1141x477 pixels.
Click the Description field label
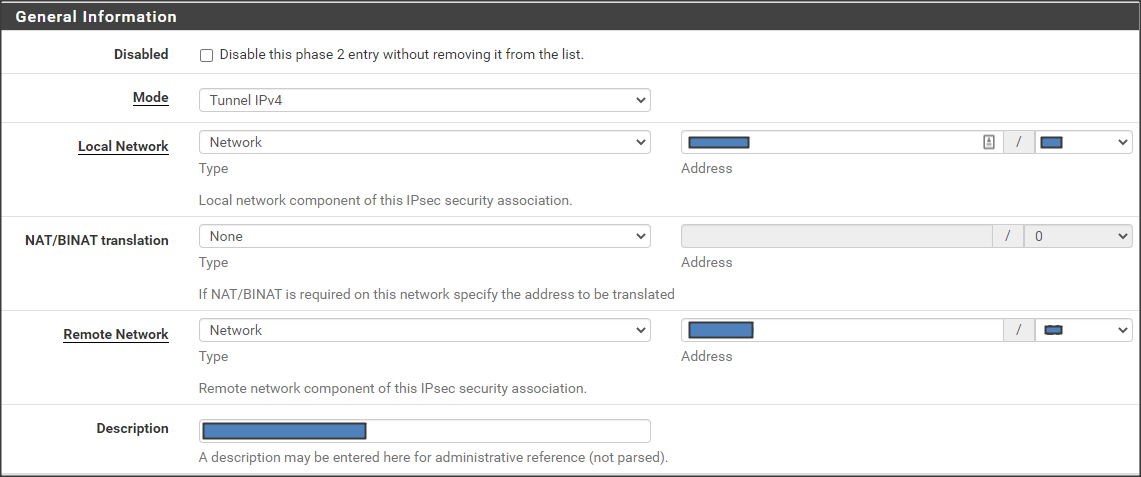[x=132, y=429]
